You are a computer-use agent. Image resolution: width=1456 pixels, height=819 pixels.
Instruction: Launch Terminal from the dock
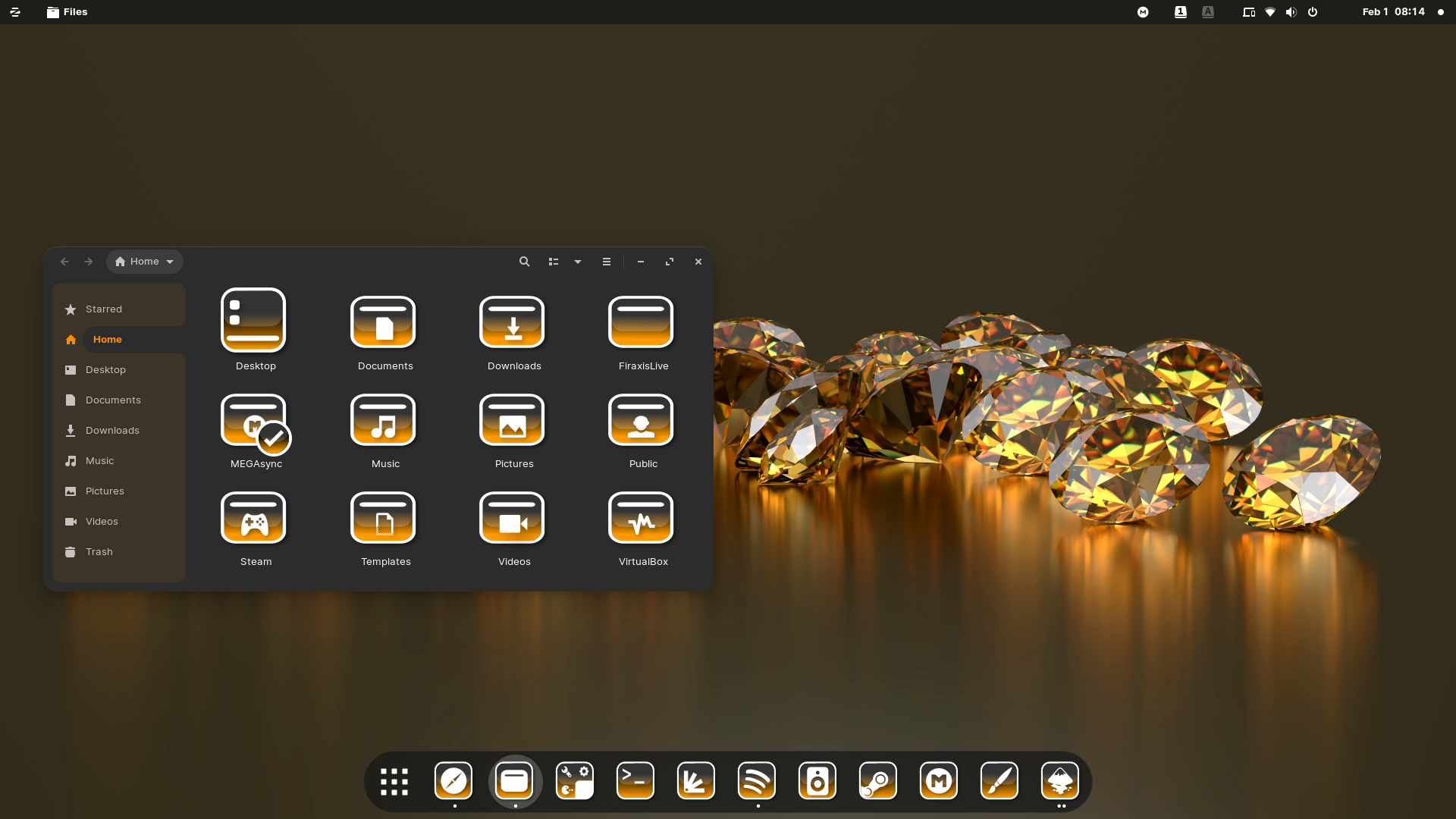pyautogui.click(x=635, y=781)
